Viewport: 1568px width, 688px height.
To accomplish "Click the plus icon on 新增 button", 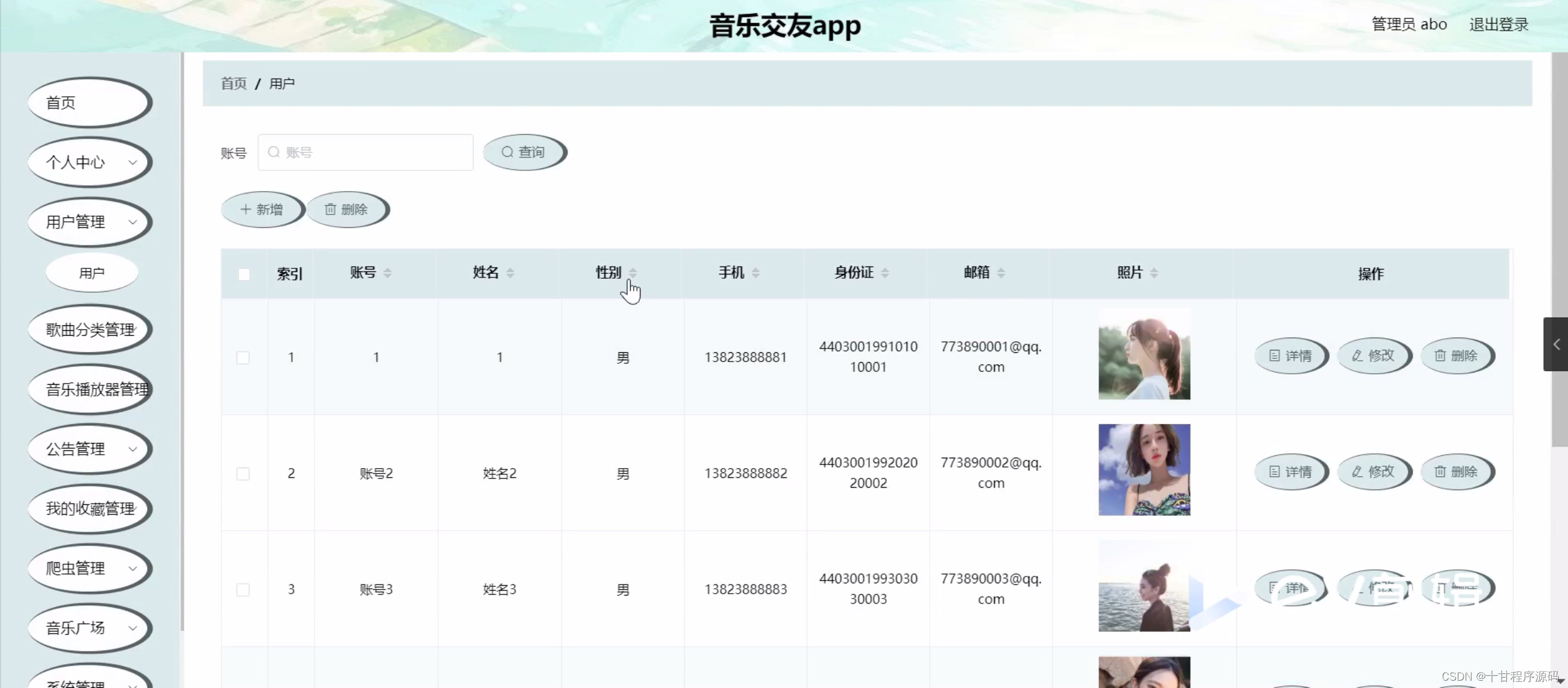I will click(245, 209).
